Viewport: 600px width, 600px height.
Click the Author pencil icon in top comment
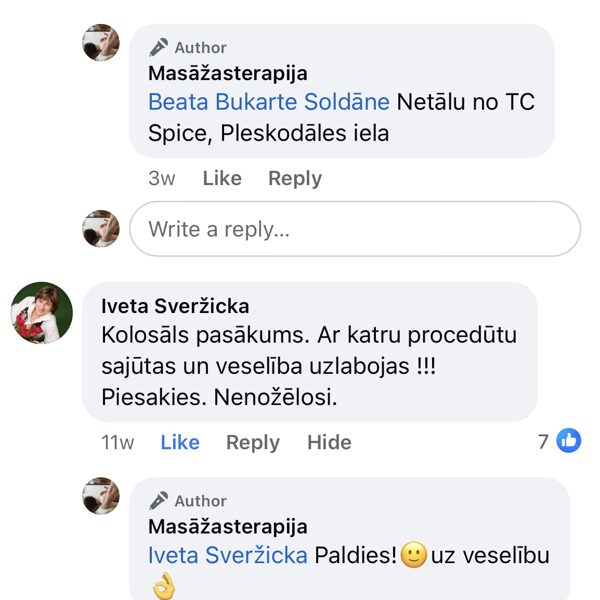coord(158,47)
